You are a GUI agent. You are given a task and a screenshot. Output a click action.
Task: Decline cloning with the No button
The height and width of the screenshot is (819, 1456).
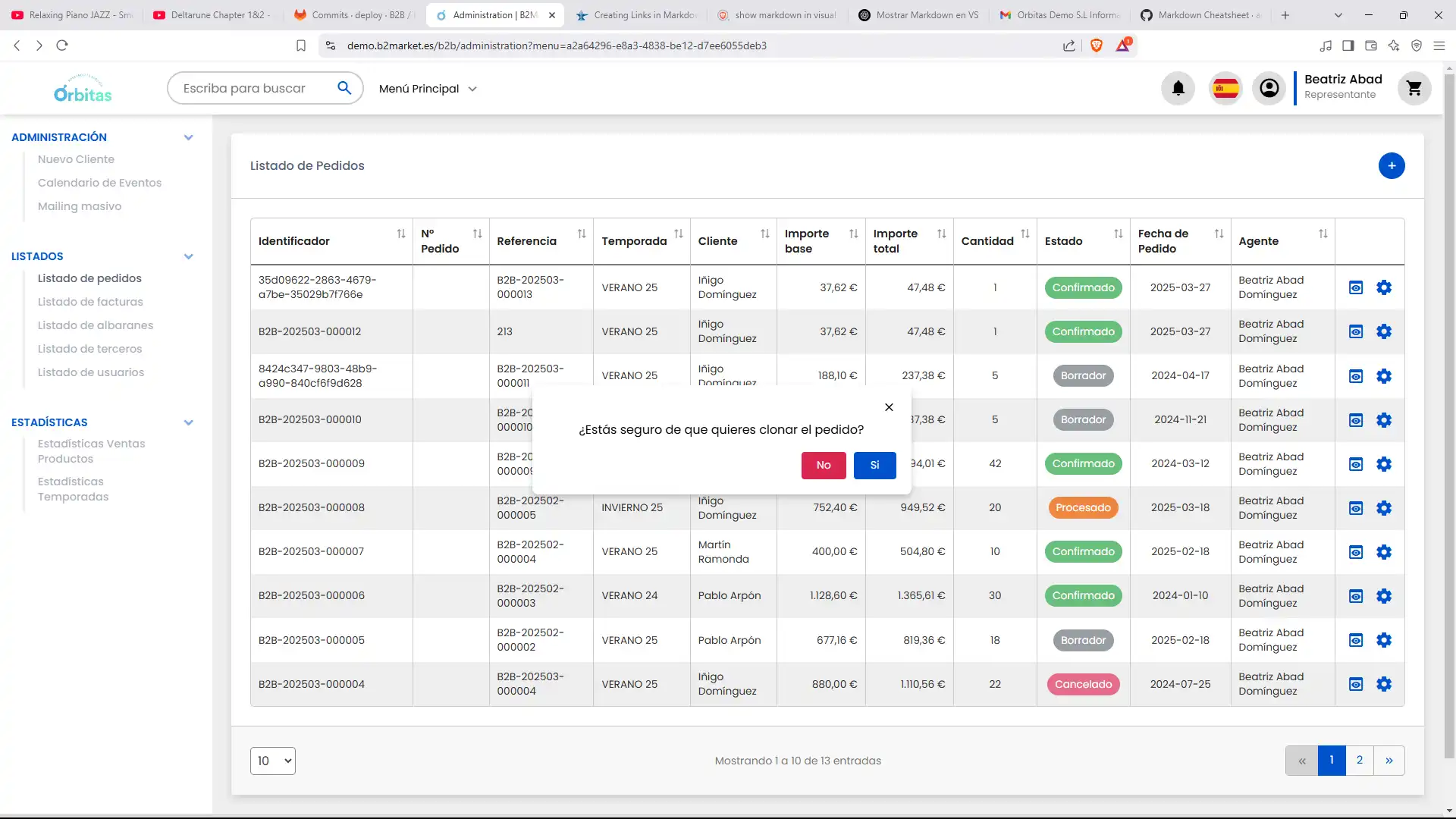[x=823, y=465]
